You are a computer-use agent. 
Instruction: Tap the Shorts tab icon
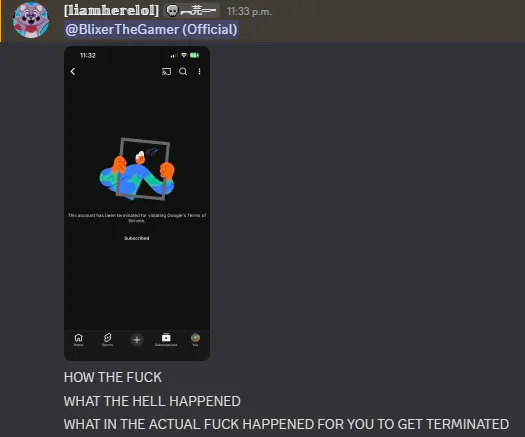click(x=107, y=339)
